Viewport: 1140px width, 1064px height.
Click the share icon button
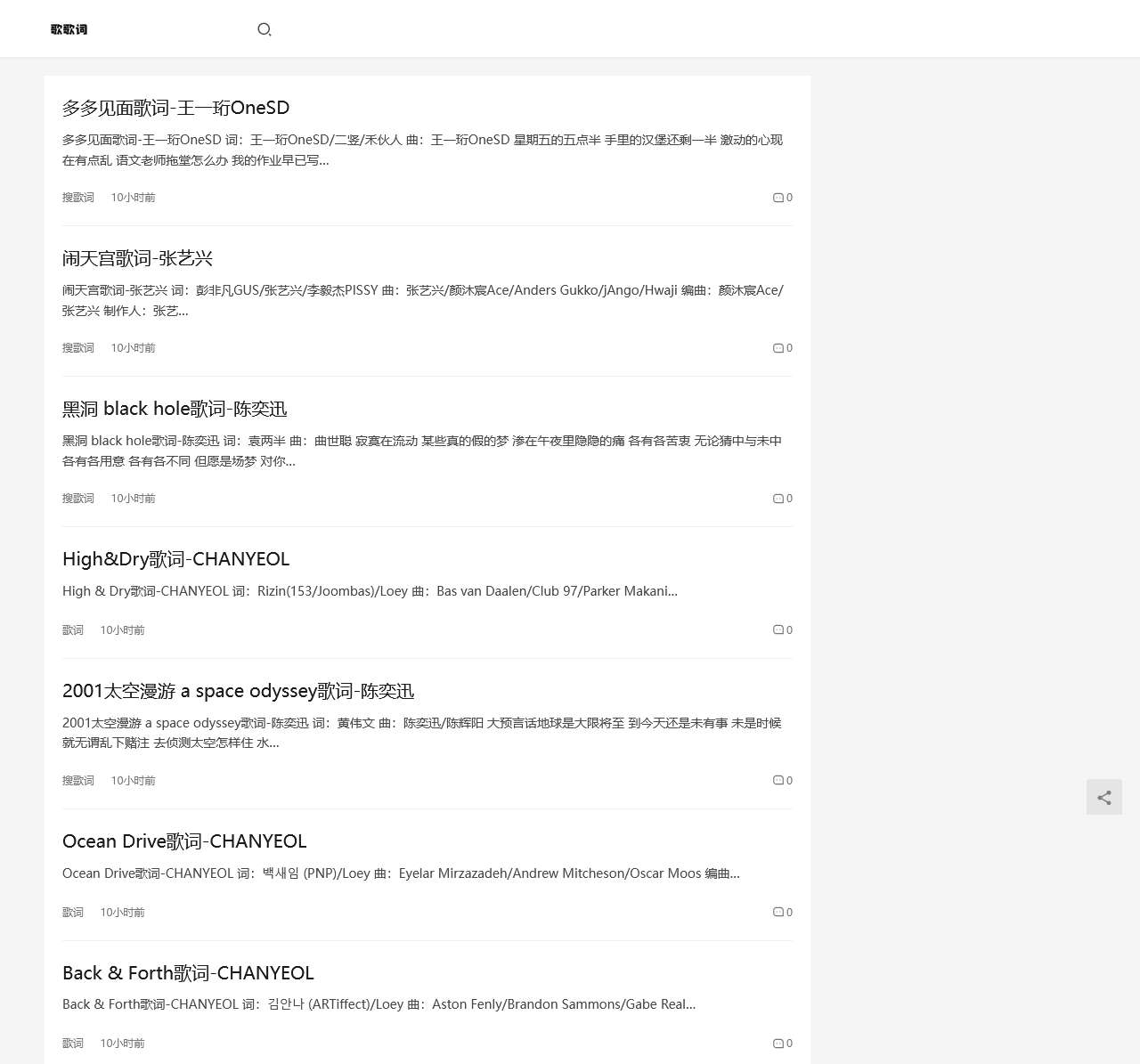tap(1103, 797)
